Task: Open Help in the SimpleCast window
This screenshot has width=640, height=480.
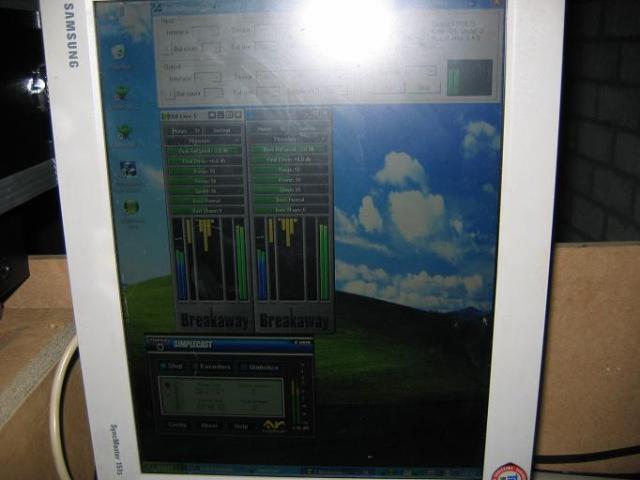Action: [x=241, y=426]
